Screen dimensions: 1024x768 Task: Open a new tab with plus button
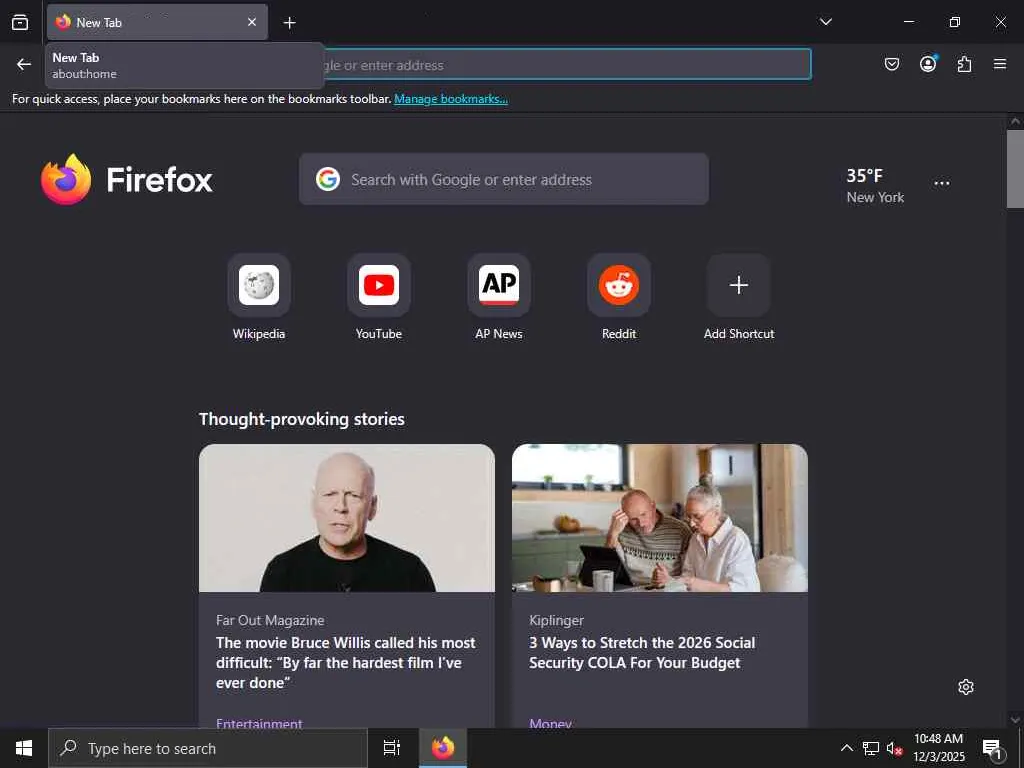click(x=289, y=23)
